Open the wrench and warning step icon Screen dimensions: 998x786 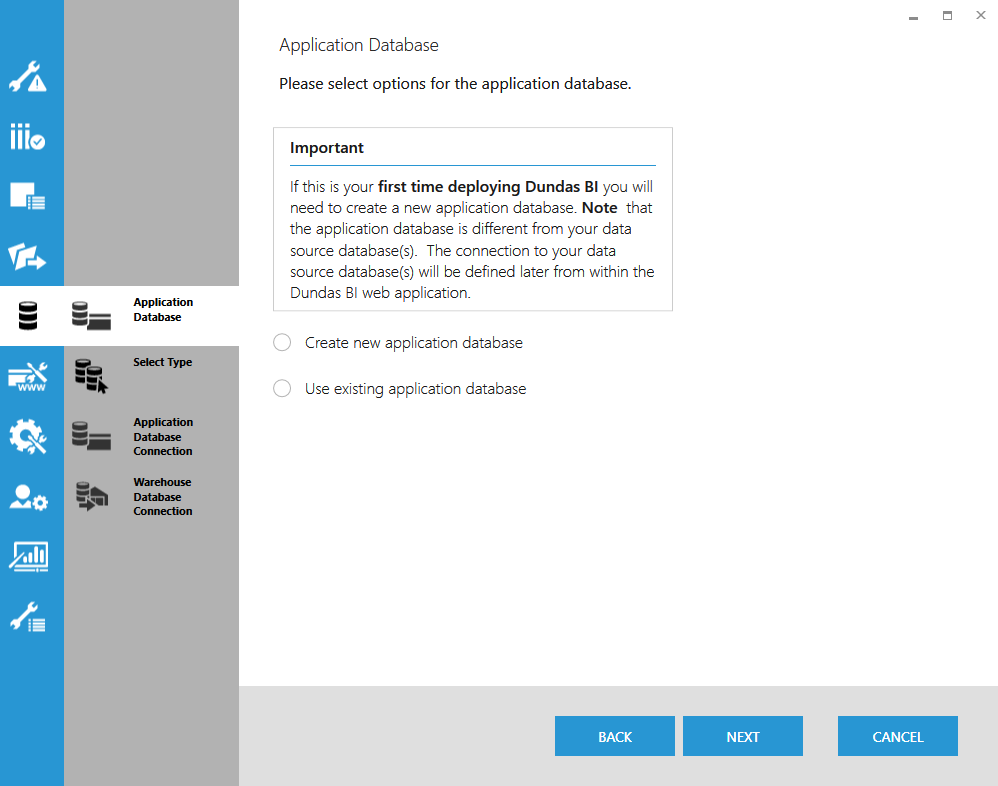[28, 77]
